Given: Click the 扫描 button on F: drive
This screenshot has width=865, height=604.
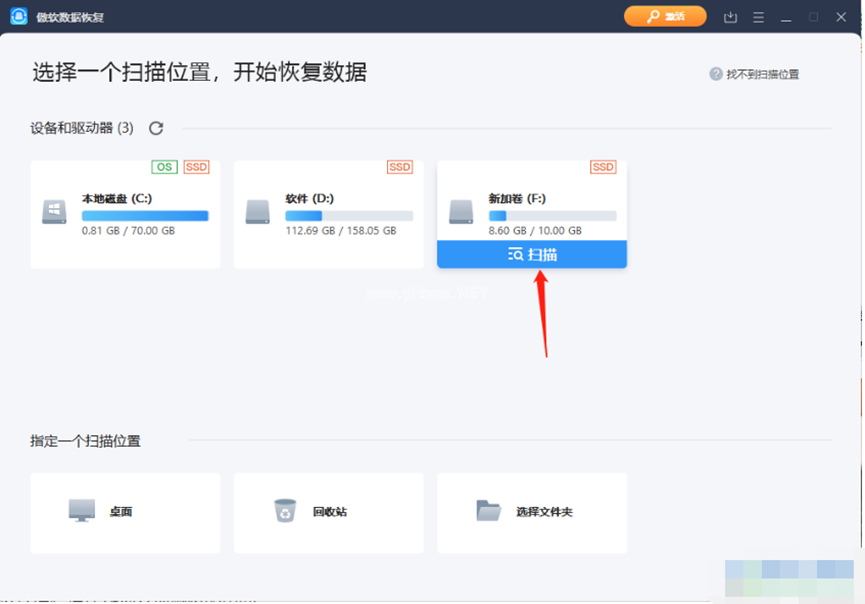Looking at the screenshot, I should (532, 255).
